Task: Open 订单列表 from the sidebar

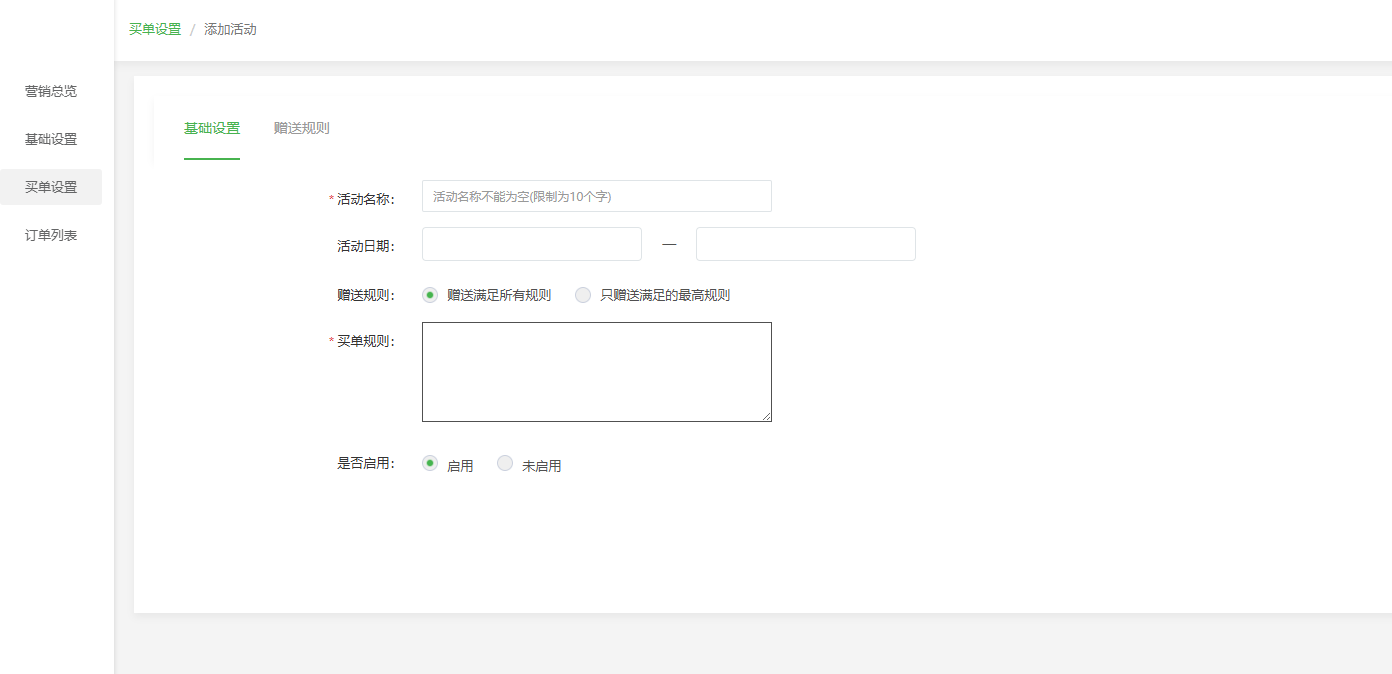Action: click(x=51, y=235)
